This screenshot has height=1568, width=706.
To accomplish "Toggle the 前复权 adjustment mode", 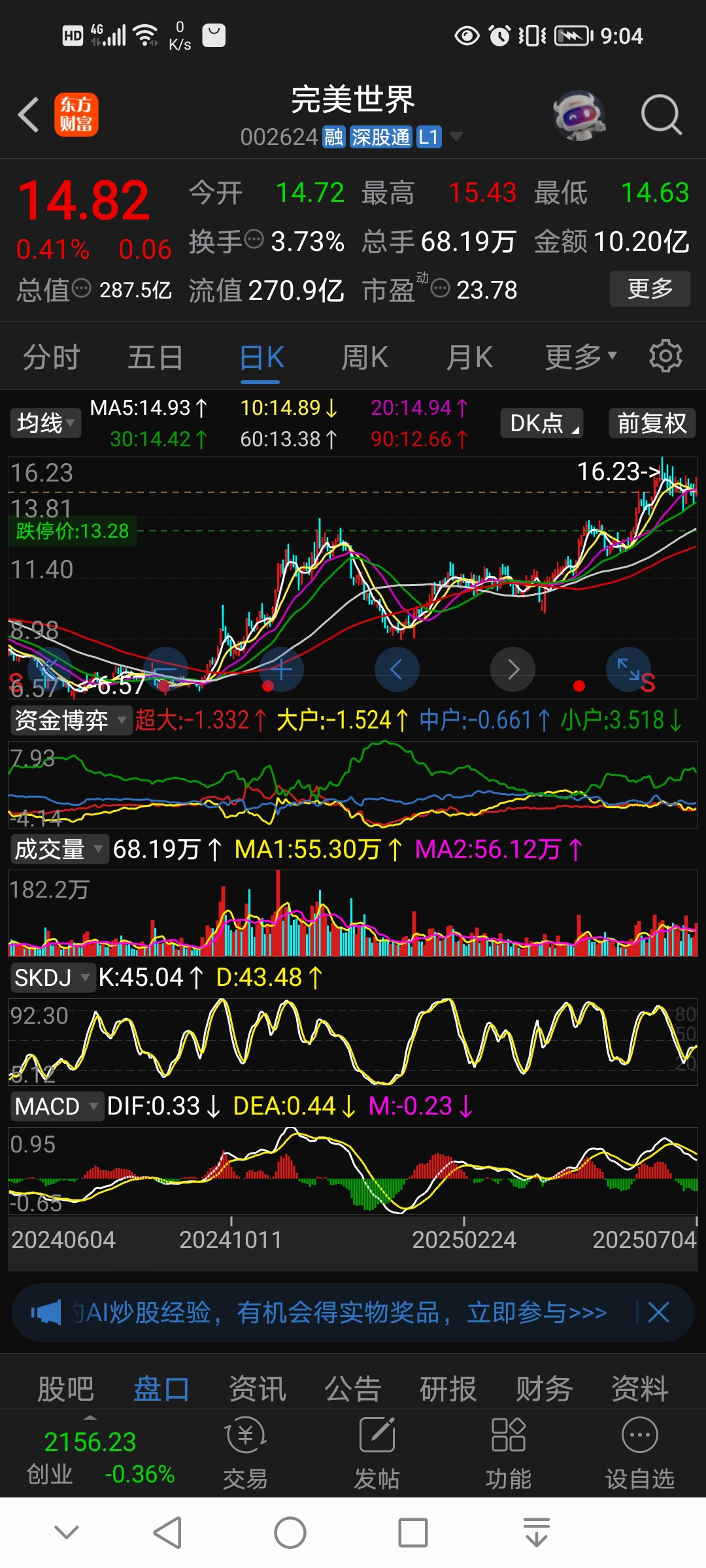I will pos(652,423).
